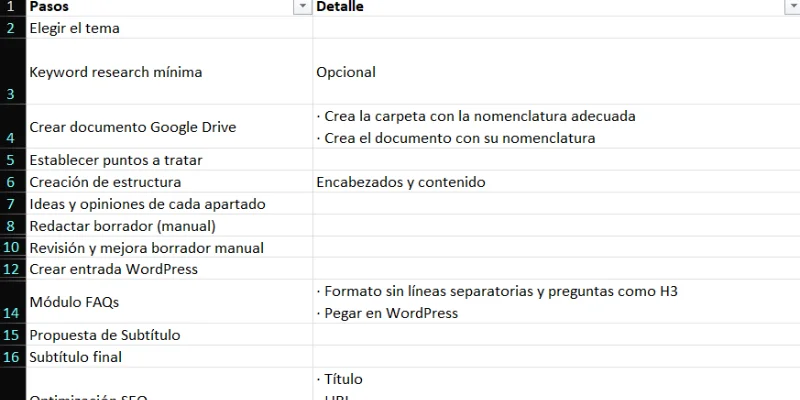Open the Detalle column filter dropdown
Viewport: 800px width, 400px height.
point(792,7)
